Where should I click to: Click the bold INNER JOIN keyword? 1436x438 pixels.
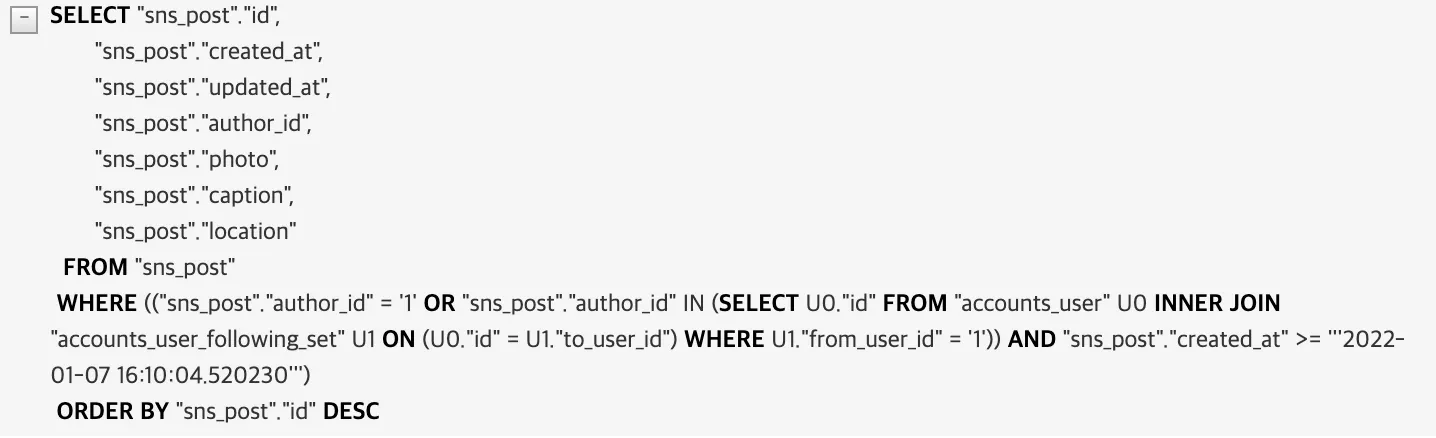(x=1216, y=303)
